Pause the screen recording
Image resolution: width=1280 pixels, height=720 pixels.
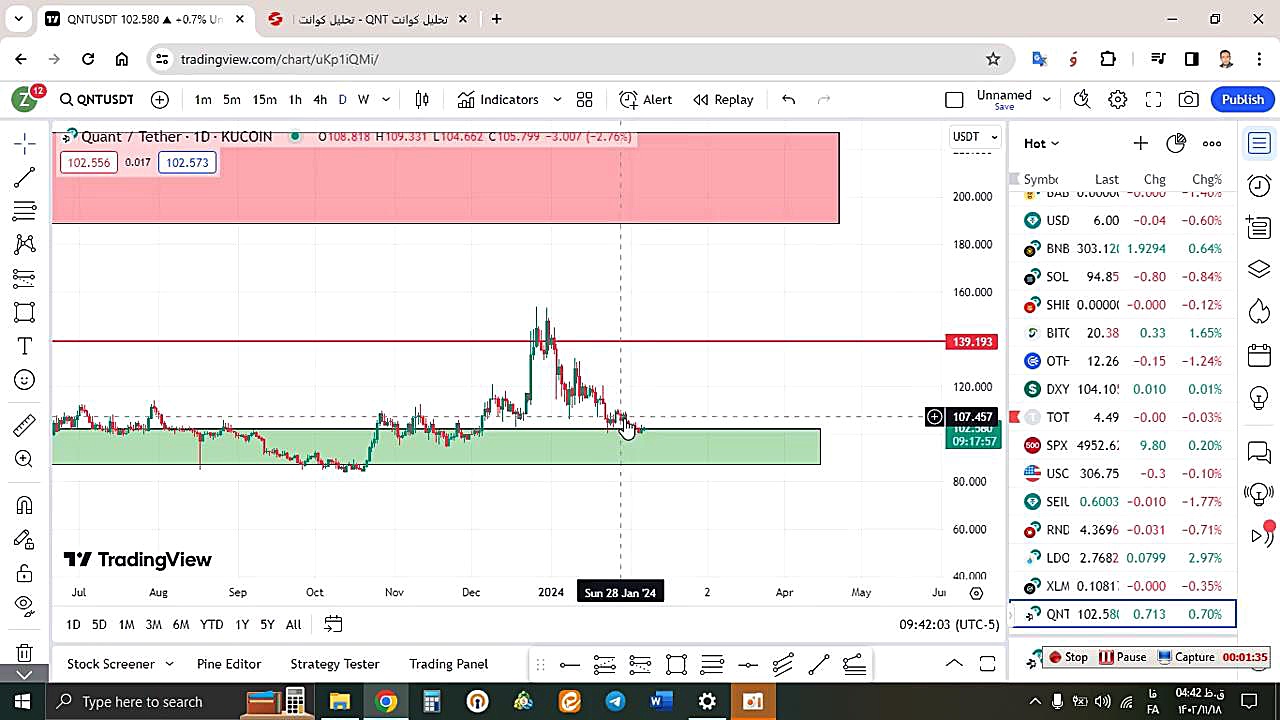coord(1123,657)
